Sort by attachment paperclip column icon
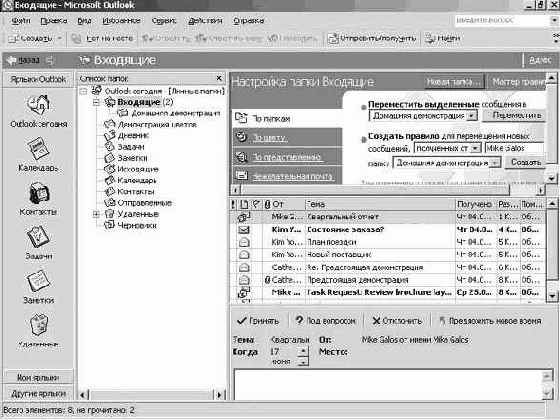560x420 pixels. tap(267, 204)
